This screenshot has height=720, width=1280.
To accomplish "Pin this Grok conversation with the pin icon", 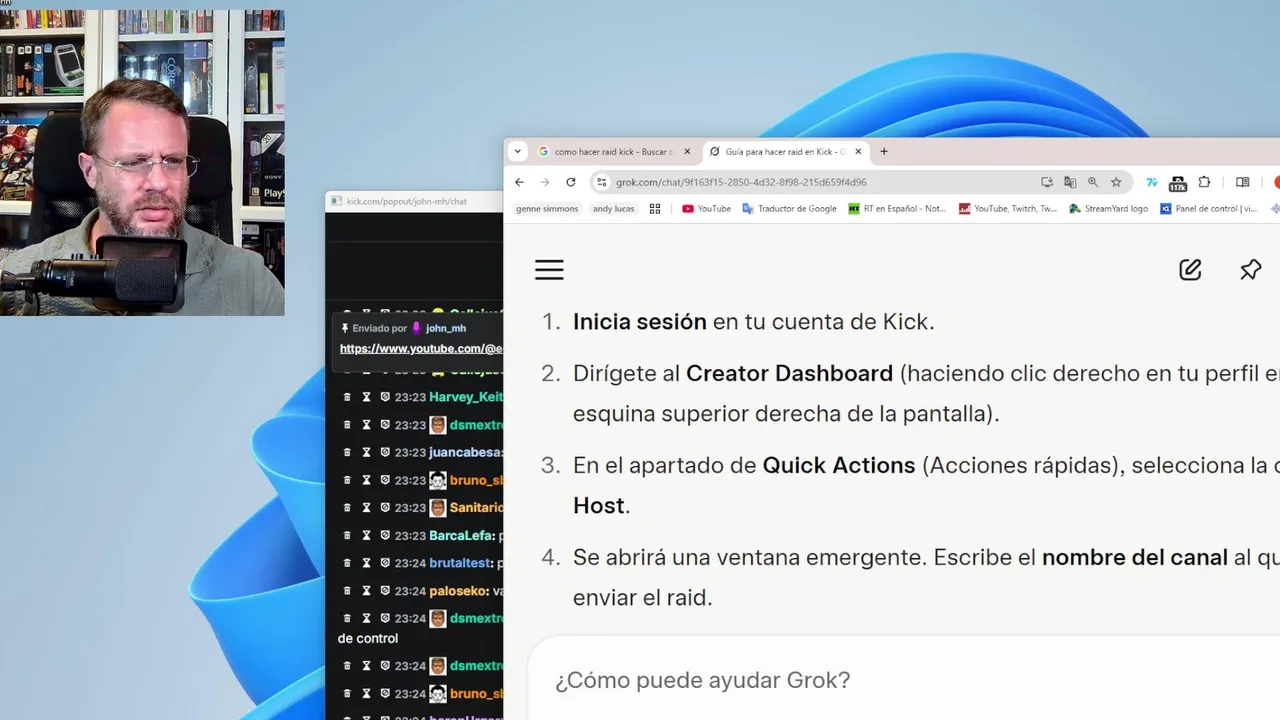I will pos(1250,269).
